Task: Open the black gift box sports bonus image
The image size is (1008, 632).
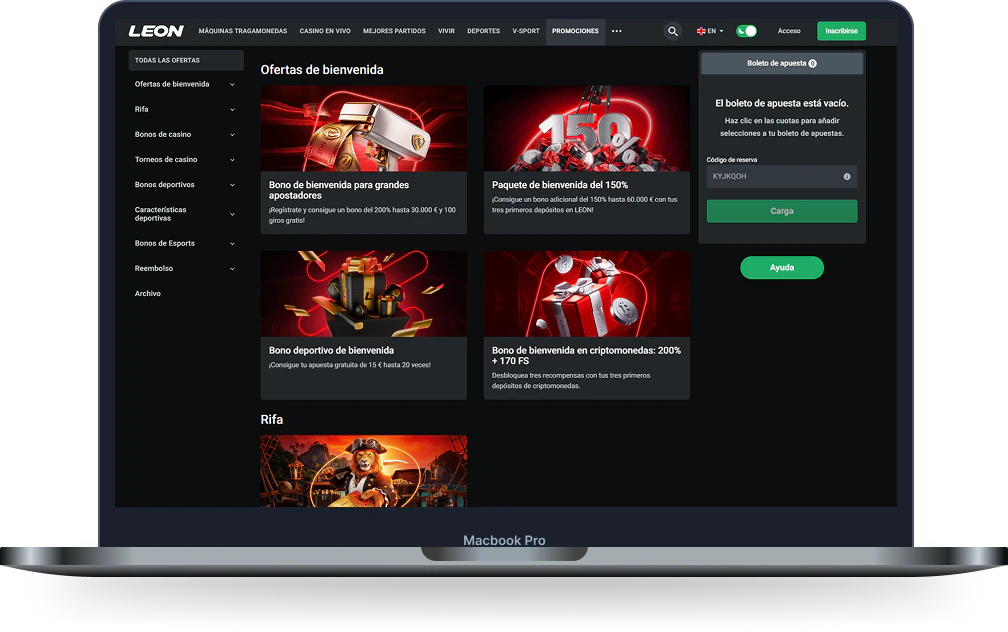Action: [364, 294]
